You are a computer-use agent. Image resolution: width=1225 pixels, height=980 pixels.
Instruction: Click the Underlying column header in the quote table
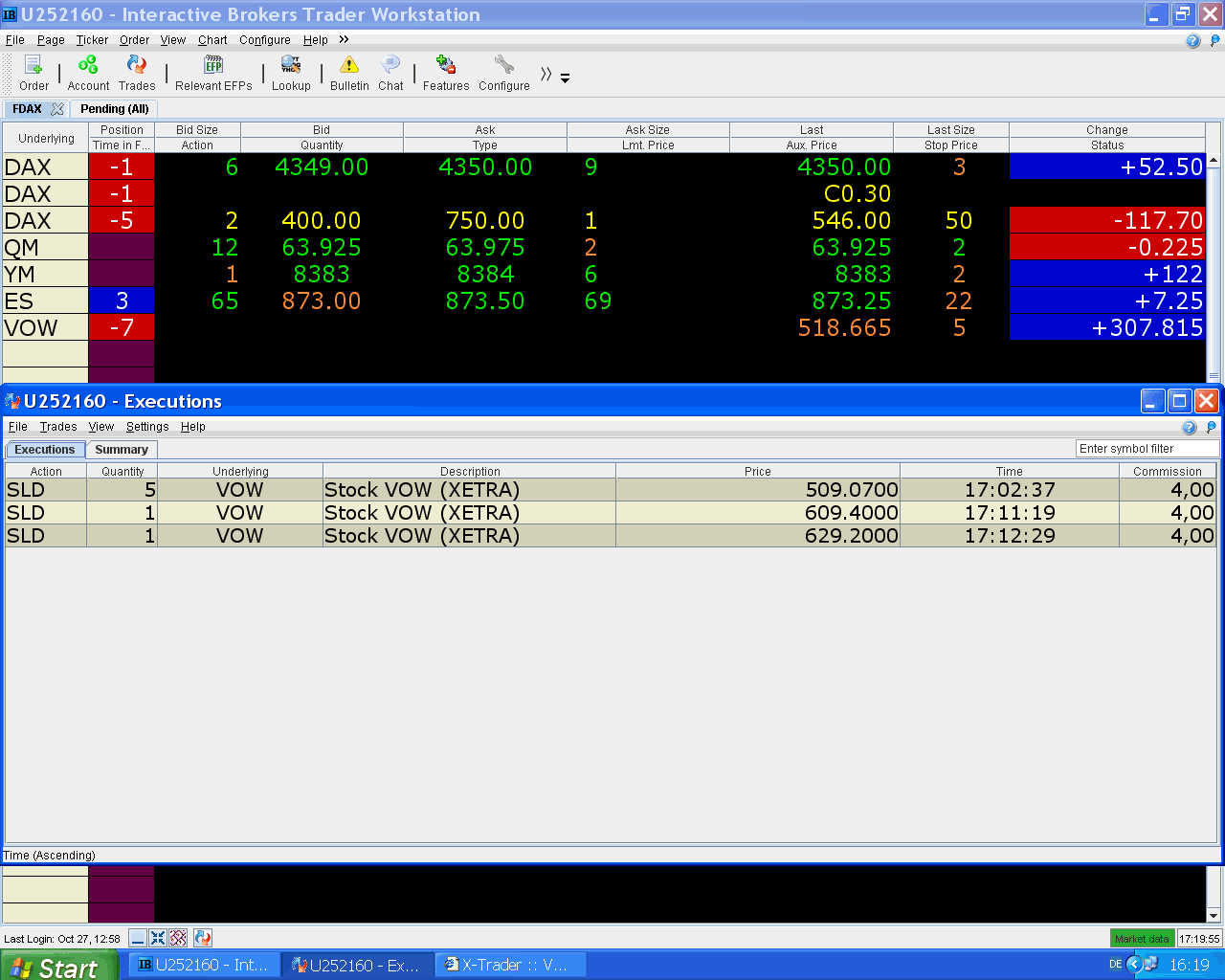pyautogui.click(x=46, y=138)
